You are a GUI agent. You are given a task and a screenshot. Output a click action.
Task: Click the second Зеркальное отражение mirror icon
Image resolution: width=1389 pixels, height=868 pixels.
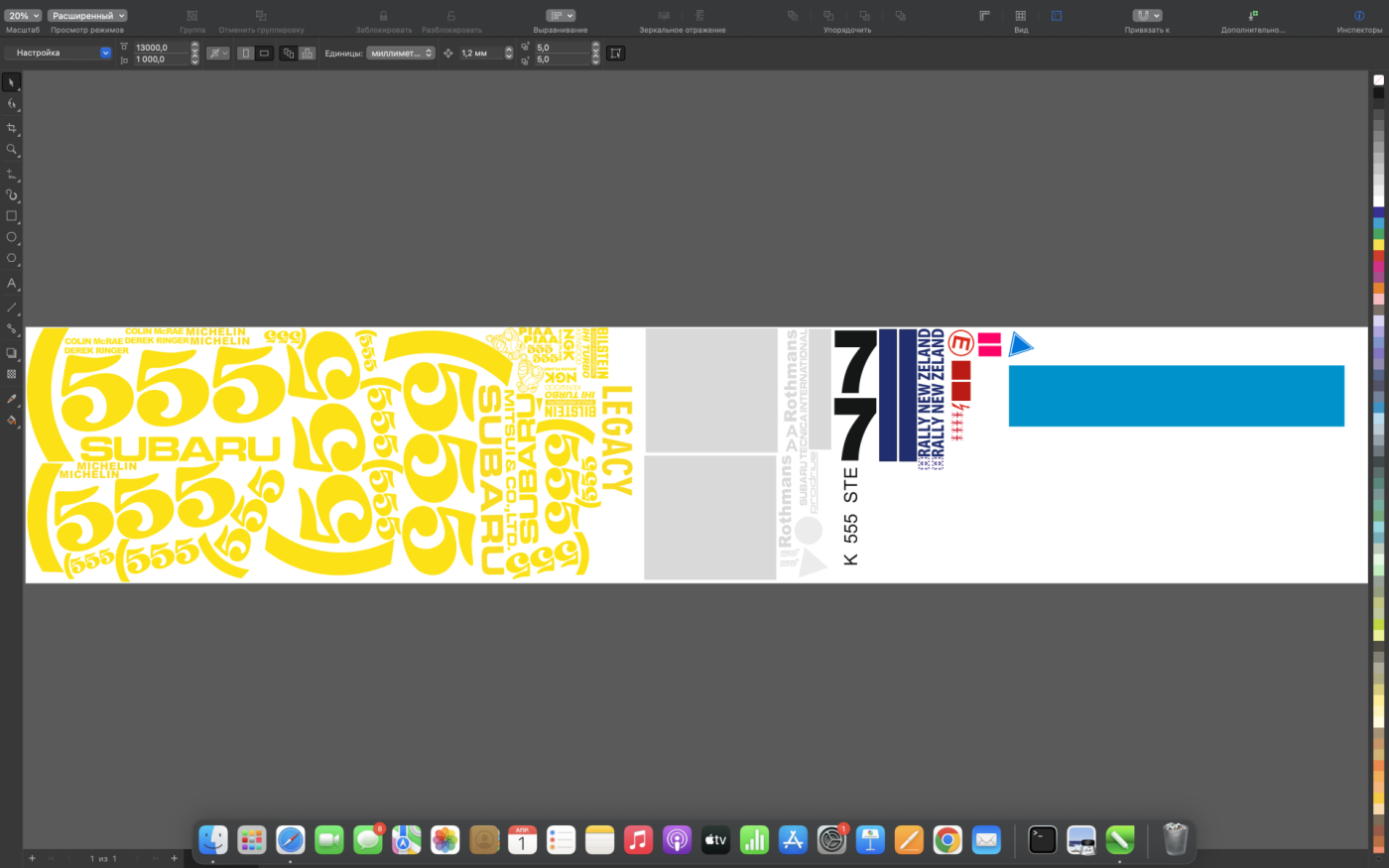click(699, 16)
